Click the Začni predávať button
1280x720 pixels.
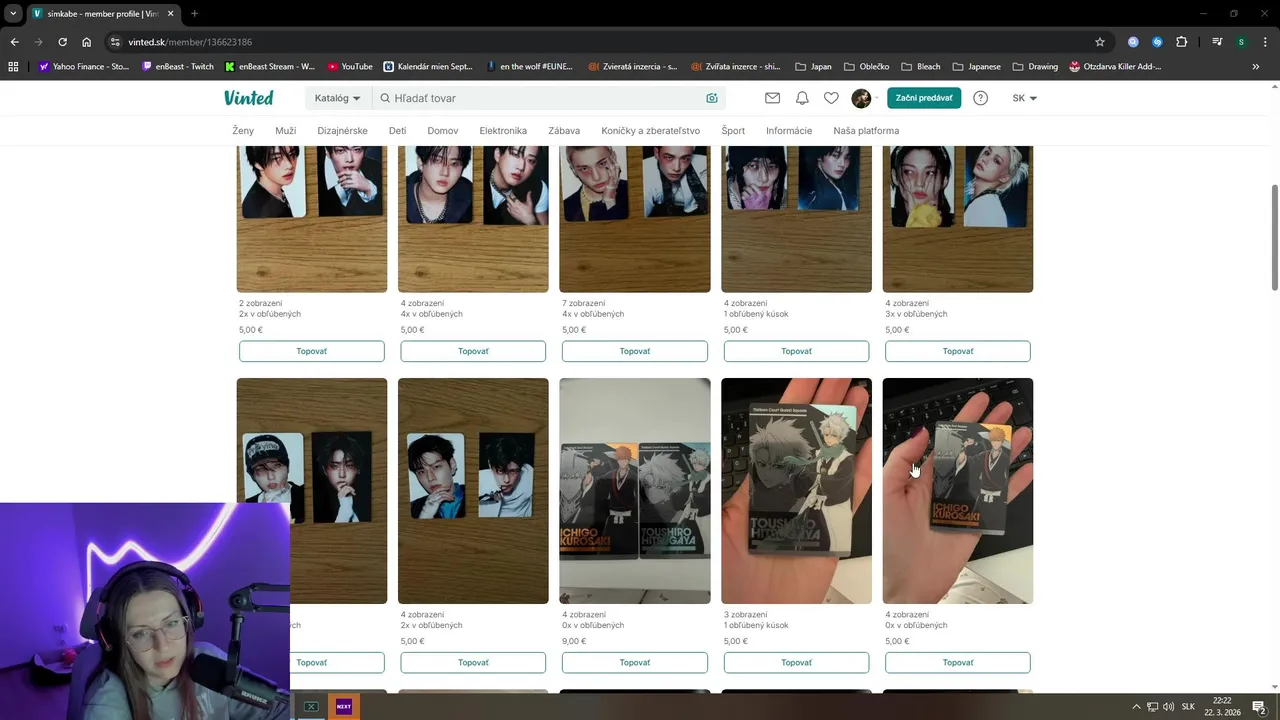[x=924, y=98]
